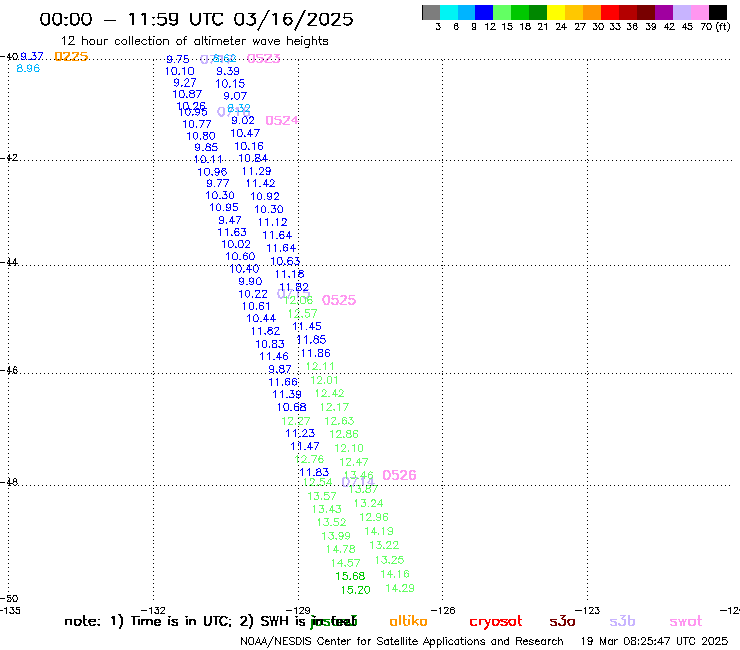The height and width of the screenshot is (650, 740).
Task: Click the wave height value 11.18
Action: point(290,275)
